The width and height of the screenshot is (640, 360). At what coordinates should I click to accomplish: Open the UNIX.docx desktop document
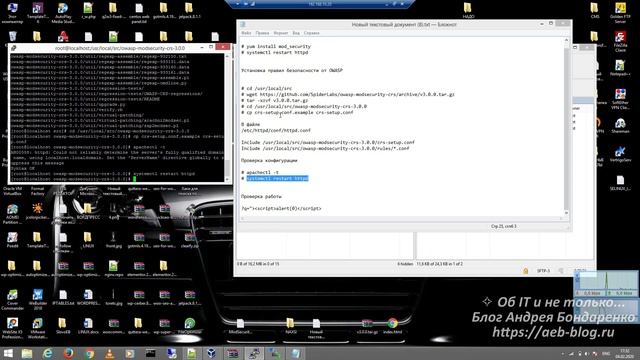[x=88, y=326]
